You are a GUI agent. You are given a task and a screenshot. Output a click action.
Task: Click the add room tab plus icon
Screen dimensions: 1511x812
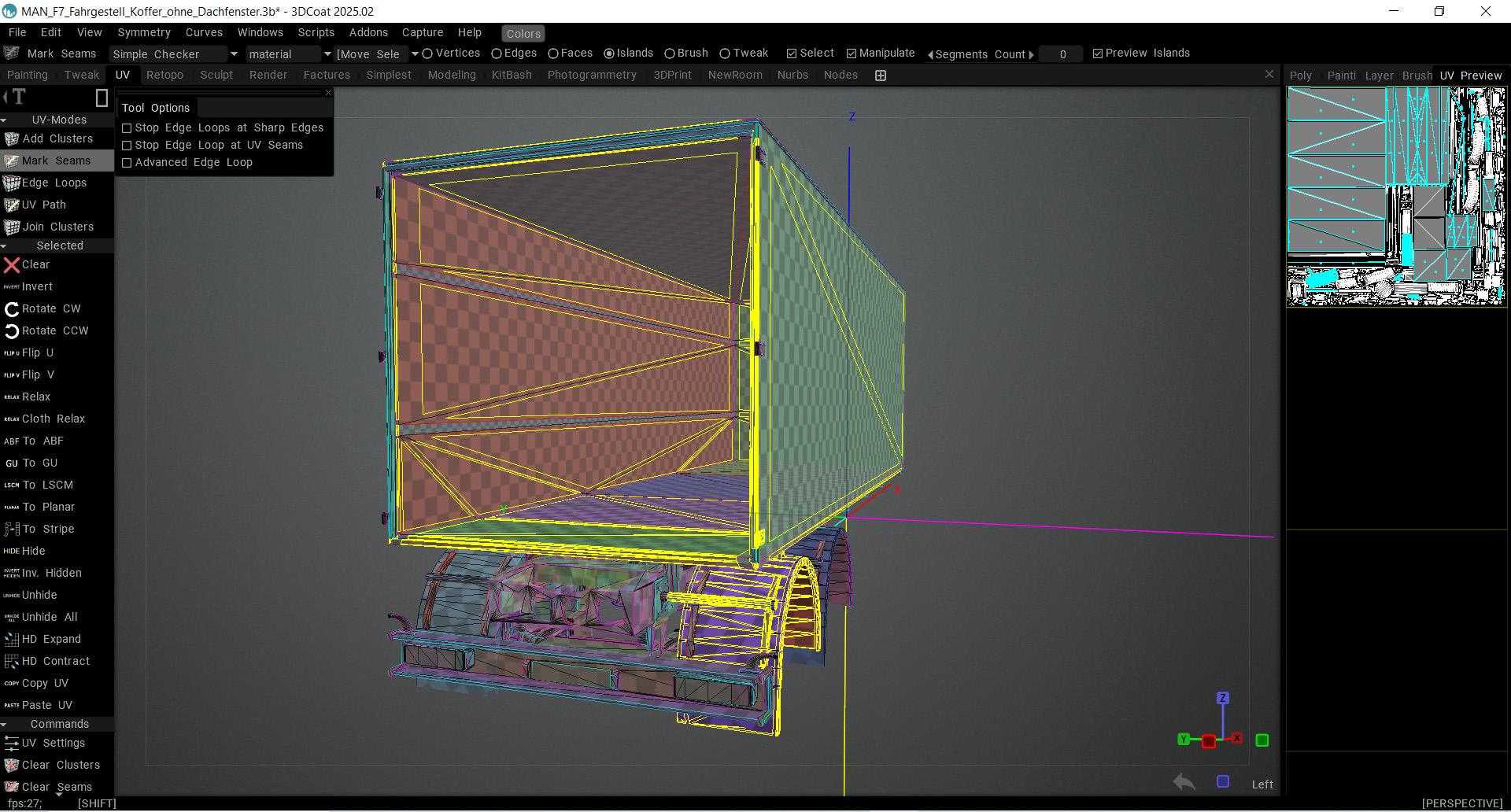click(881, 76)
